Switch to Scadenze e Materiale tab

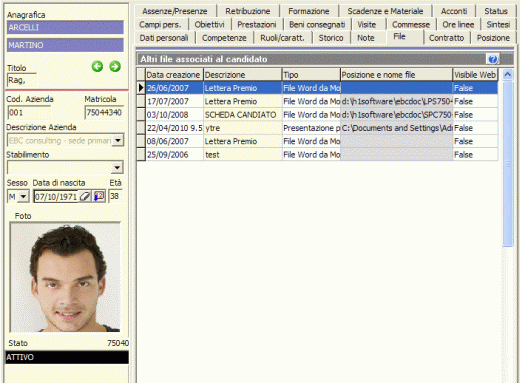point(385,11)
